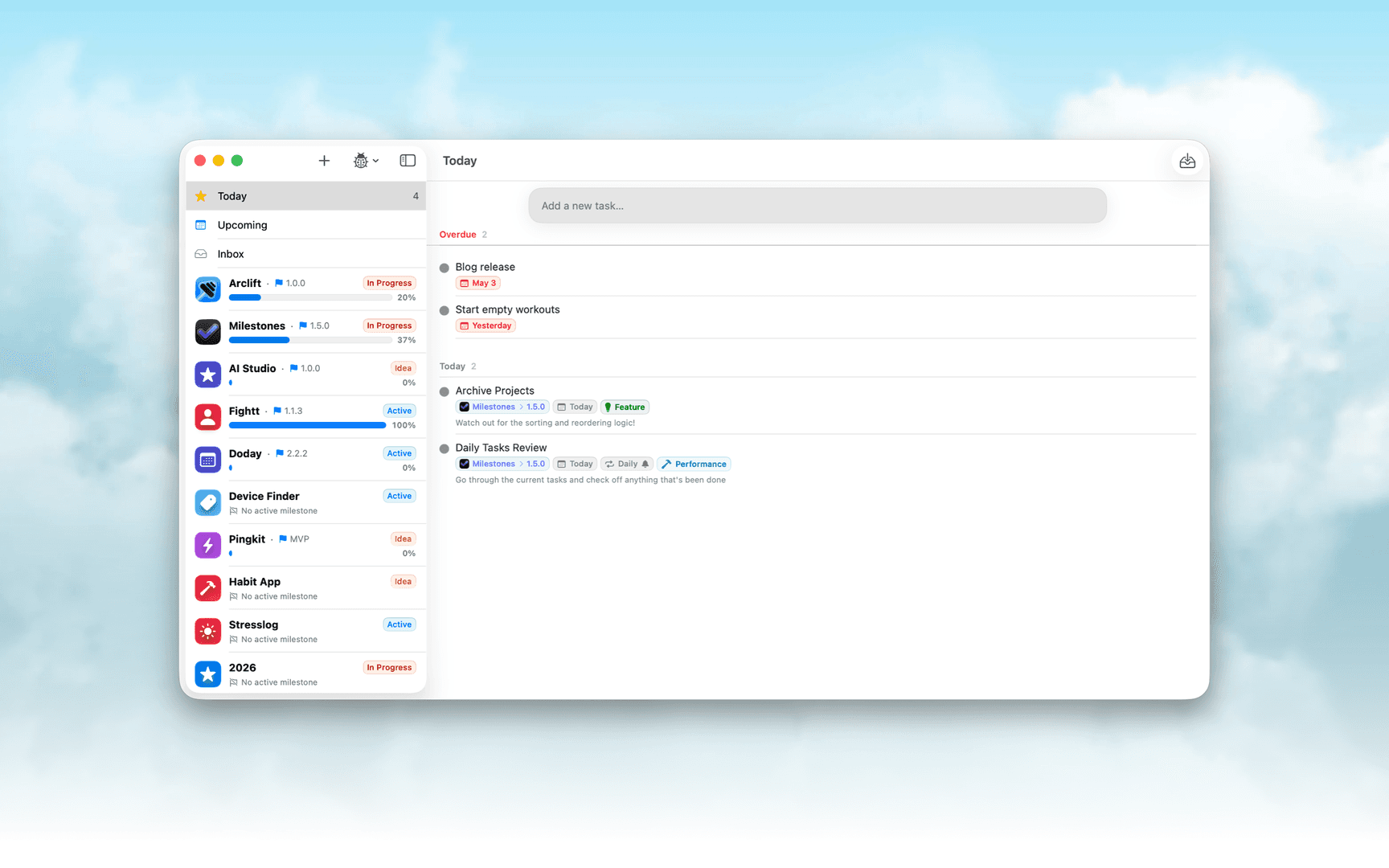1389x868 pixels.
Task: Click Milestones In Progress status badge
Action: tap(389, 325)
